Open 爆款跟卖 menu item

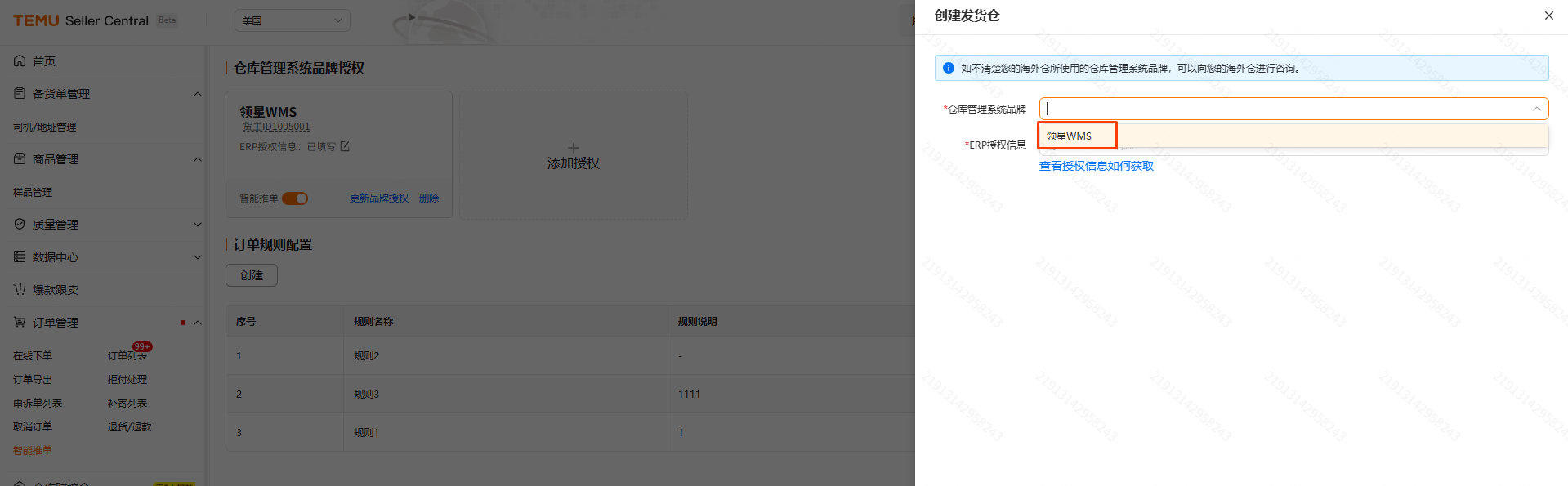pos(56,290)
